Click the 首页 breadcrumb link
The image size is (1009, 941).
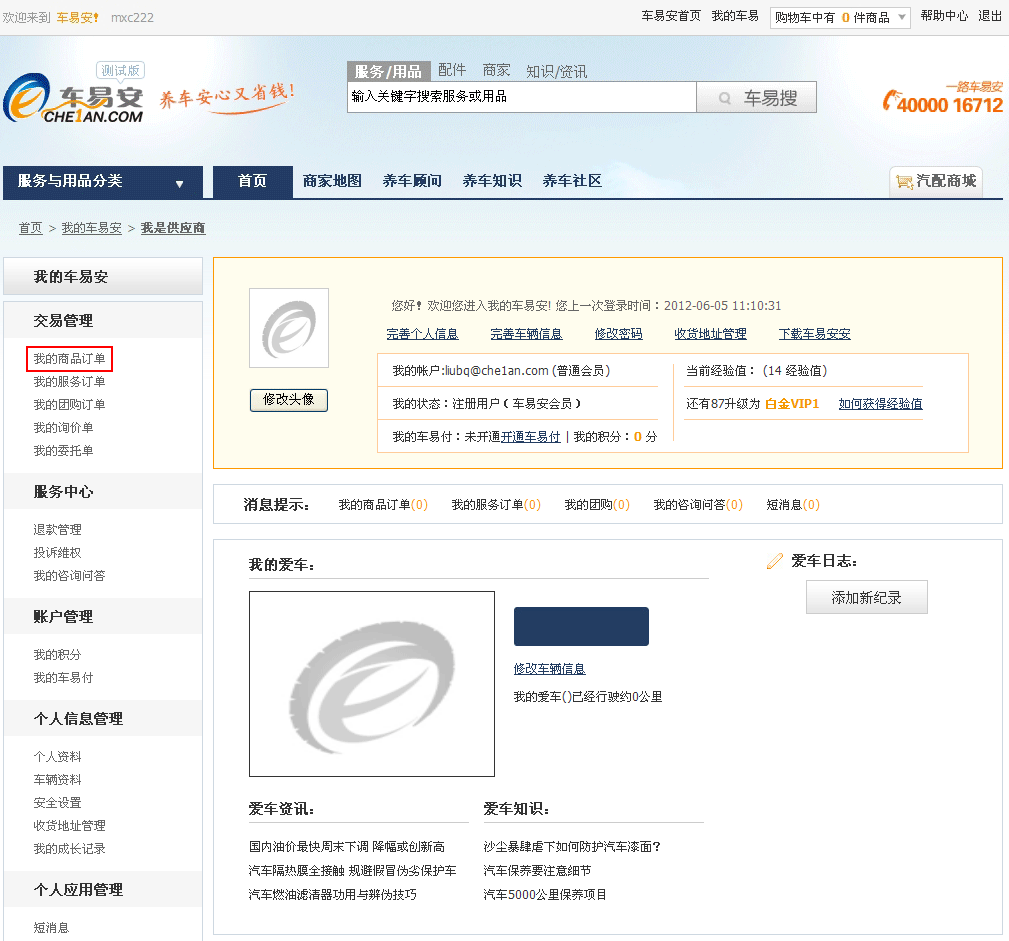pyautogui.click(x=30, y=228)
